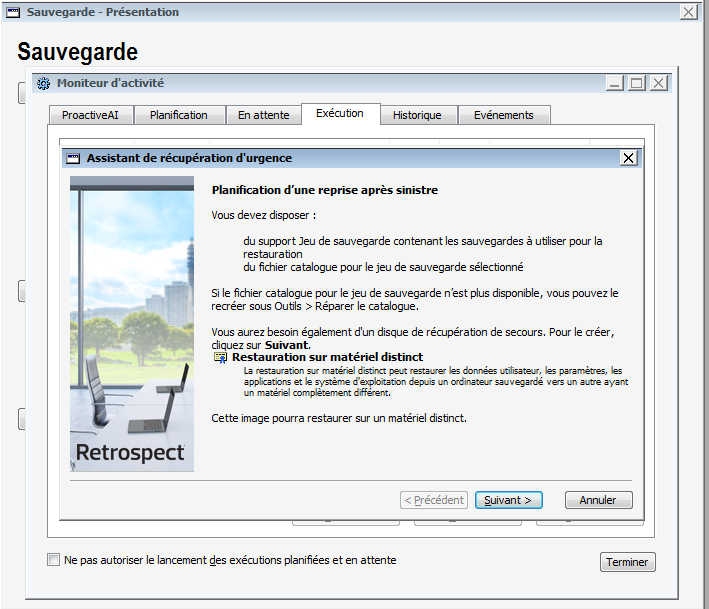Cancel the wizard with Annuler
This screenshot has height=609, width=709.
598,500
